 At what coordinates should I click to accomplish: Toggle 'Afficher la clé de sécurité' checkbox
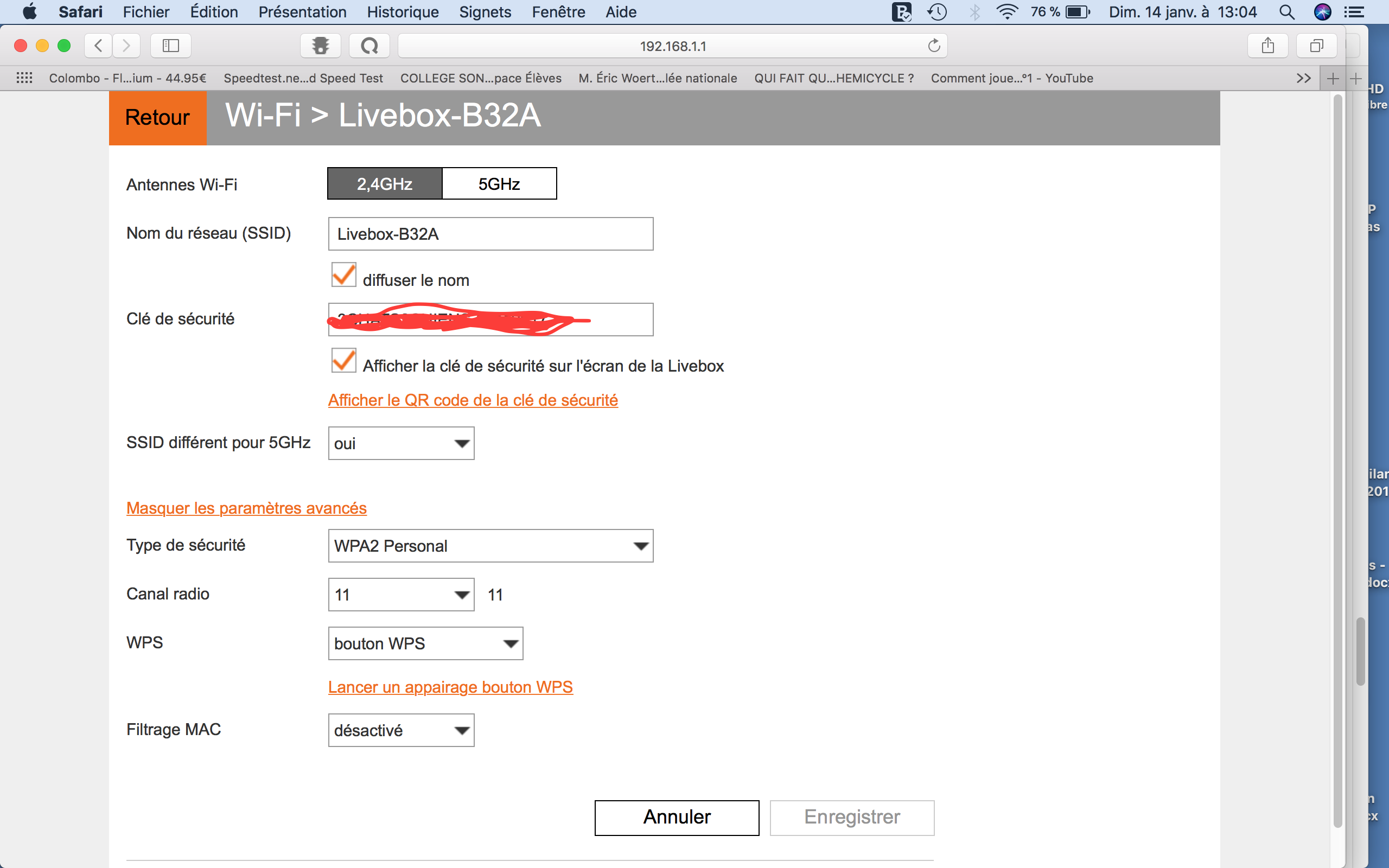click(344, 361)
